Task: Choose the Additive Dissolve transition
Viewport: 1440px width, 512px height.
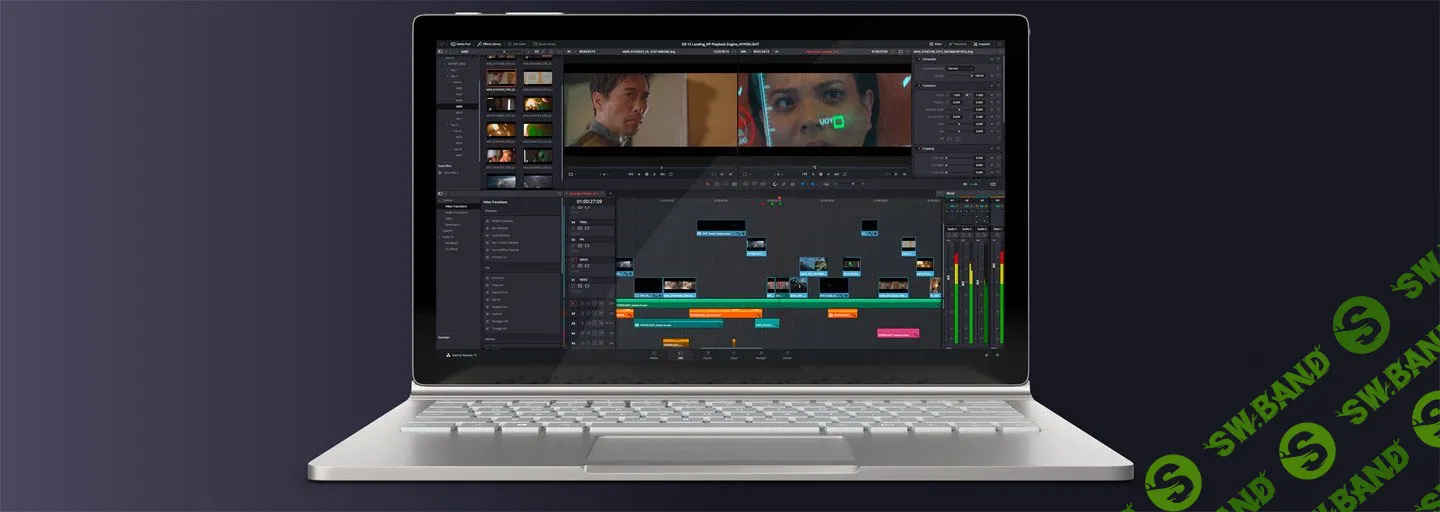Action: pyautogui.click(x=502, y=221)
